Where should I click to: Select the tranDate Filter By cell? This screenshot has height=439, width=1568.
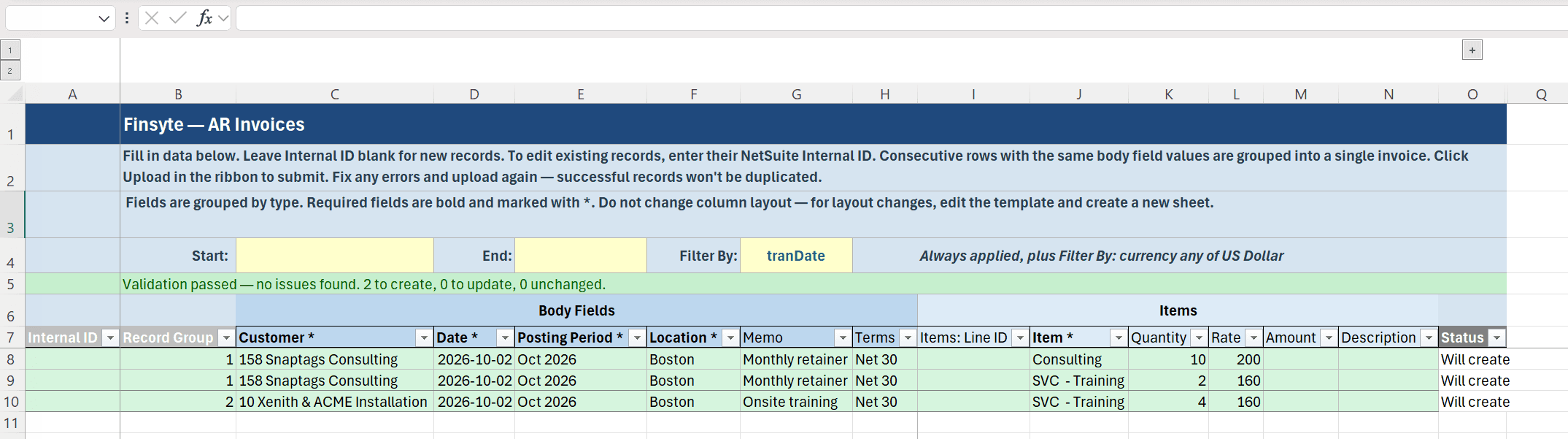(796, 256)
